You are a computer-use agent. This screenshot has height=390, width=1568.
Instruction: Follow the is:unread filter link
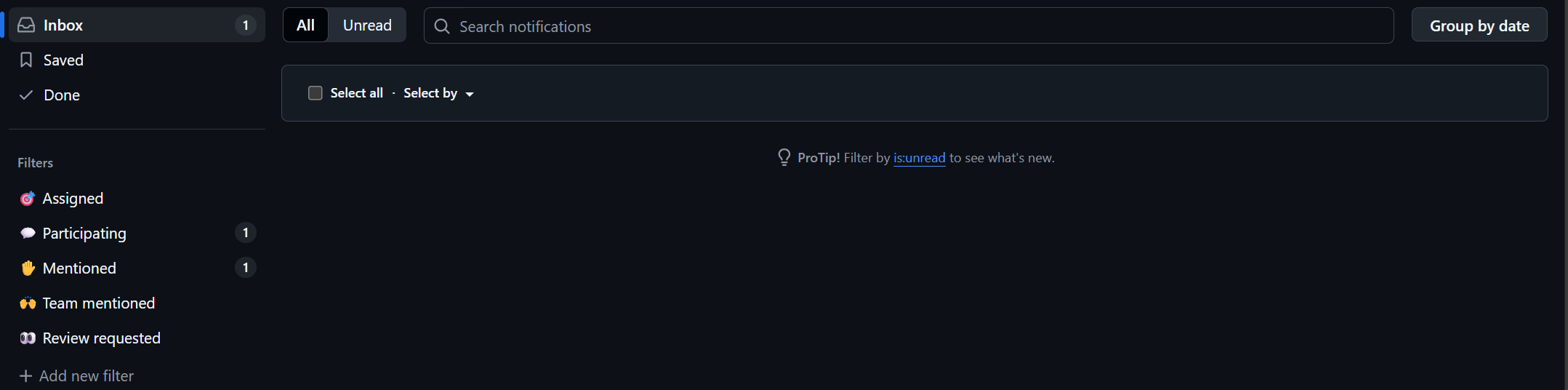919,158
